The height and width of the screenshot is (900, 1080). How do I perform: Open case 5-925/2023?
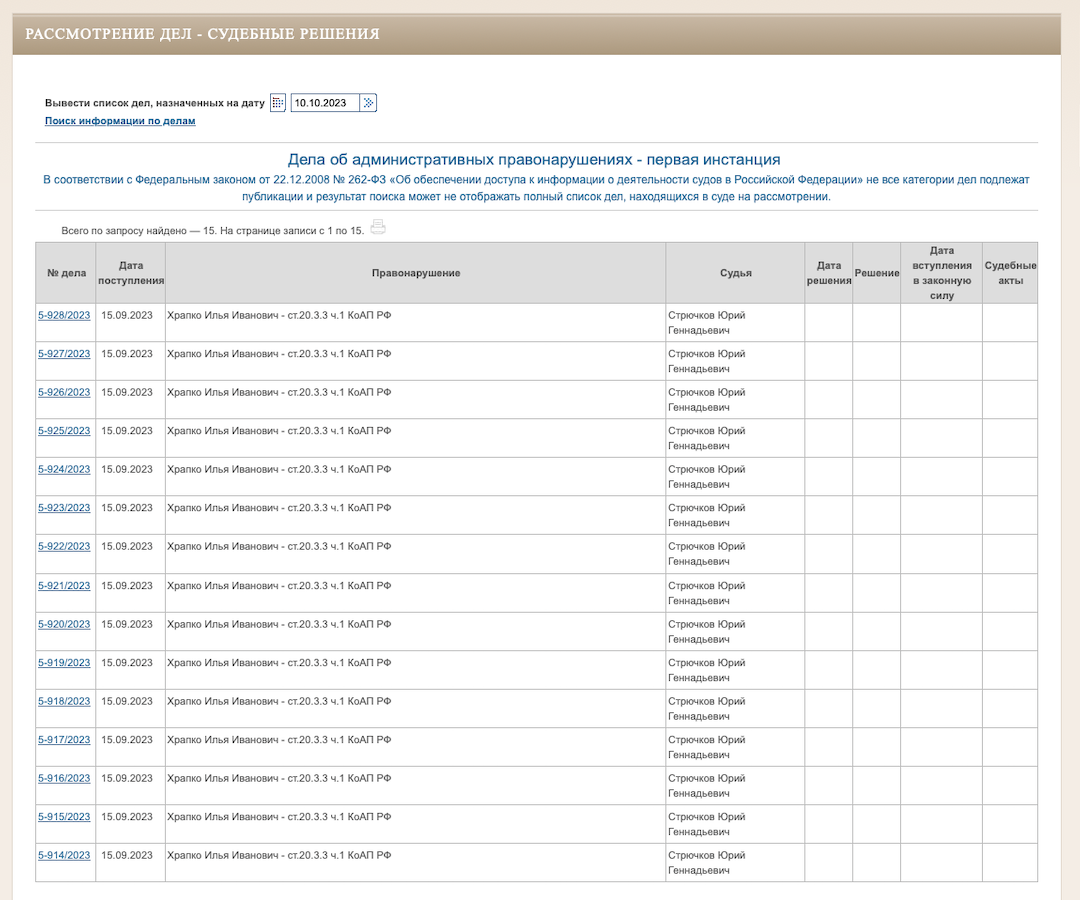click(x=64, y=431)
